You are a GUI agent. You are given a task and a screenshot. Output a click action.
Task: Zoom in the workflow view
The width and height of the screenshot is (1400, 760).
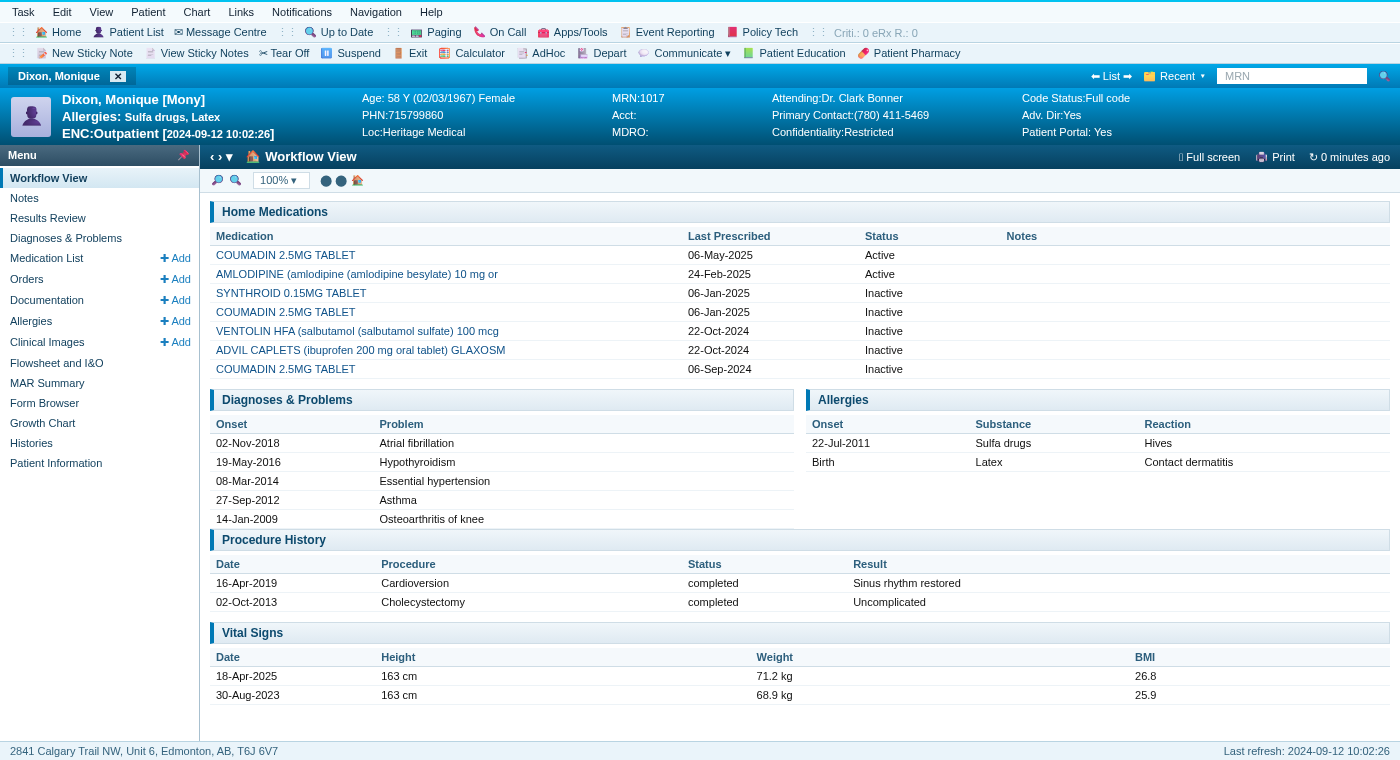click(235, 180)
